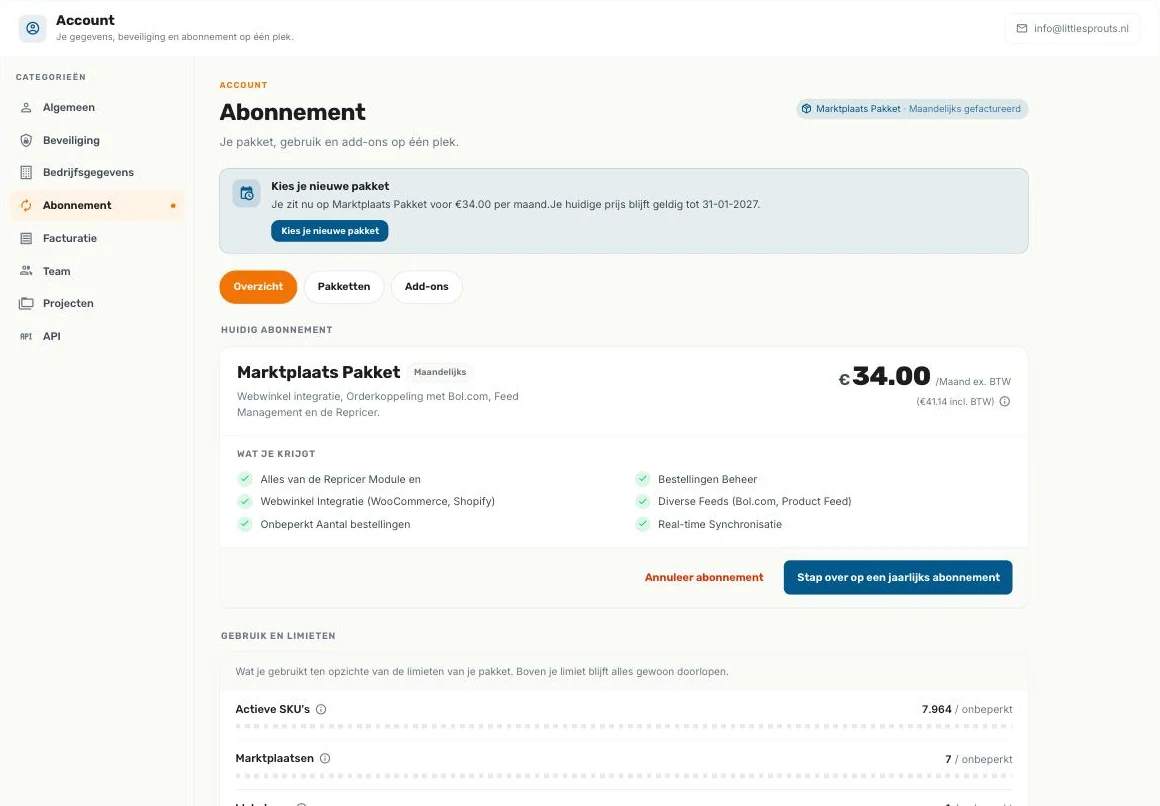Viewport: 1160px width, 806px height.
Task: Open the Abonnement sidebar item
Action: coord(98,206)
